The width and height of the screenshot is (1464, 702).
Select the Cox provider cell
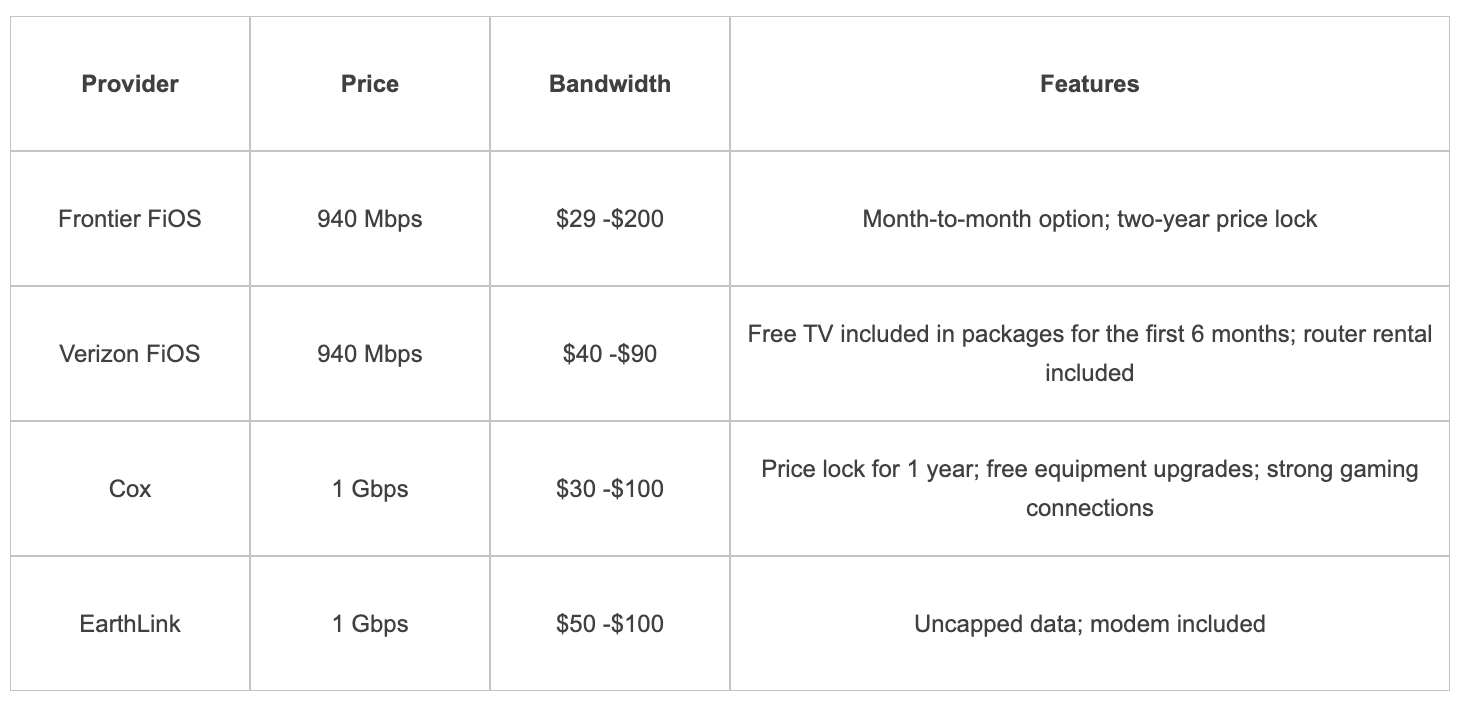pos(130,488)
